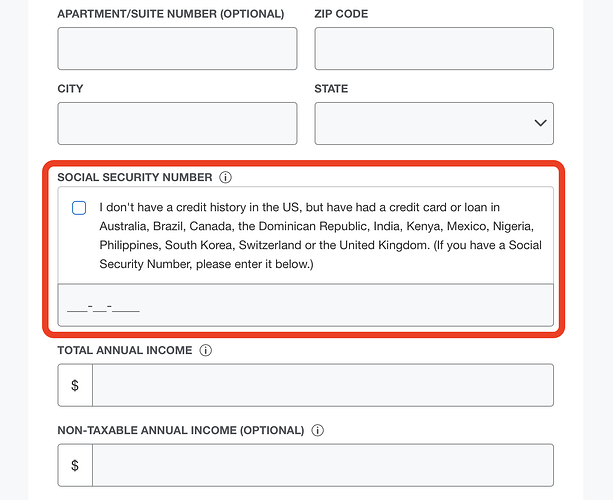Open the Total Annual Income info tooltip
The image size is (613, 500).
point(206,351)
